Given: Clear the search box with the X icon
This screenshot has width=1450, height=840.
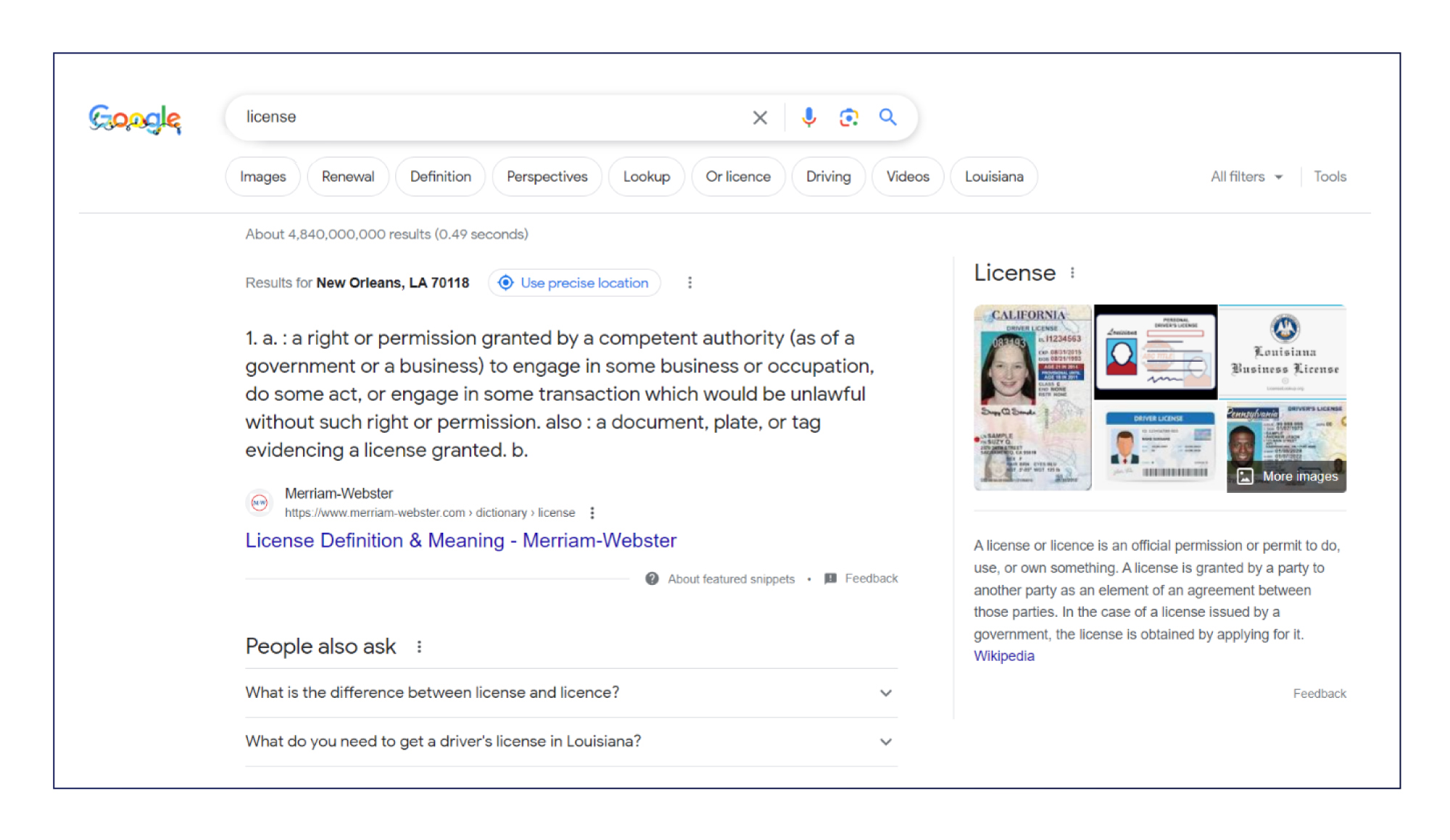Looking at the screenshot, I should tap(759, 117).
